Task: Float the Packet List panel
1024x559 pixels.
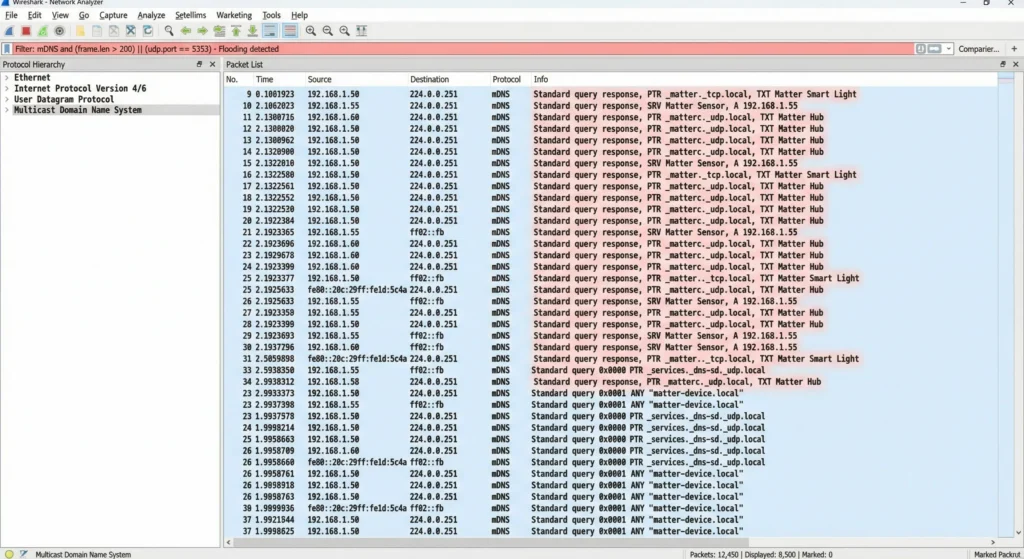Action: click(1002, 64)
